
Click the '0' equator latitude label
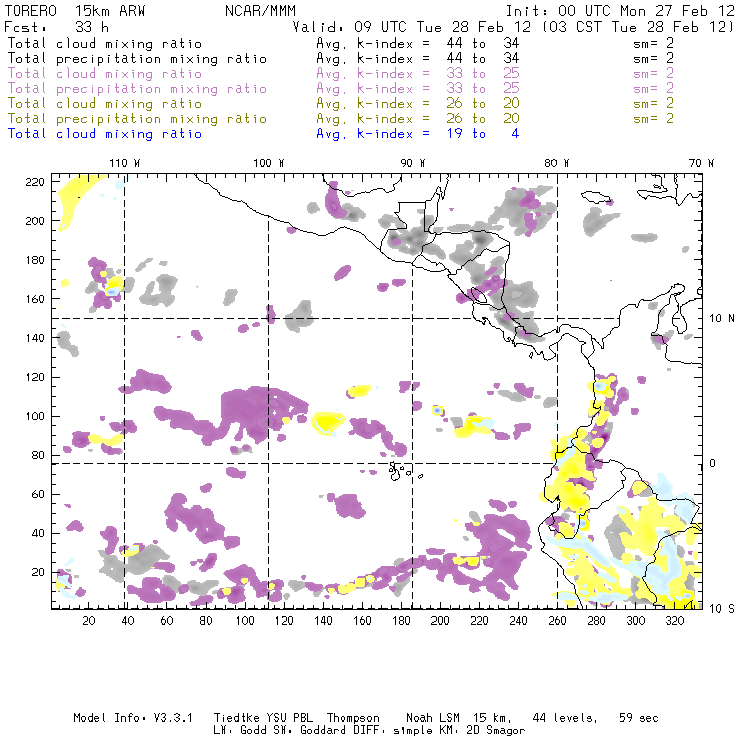click(712, 463)
